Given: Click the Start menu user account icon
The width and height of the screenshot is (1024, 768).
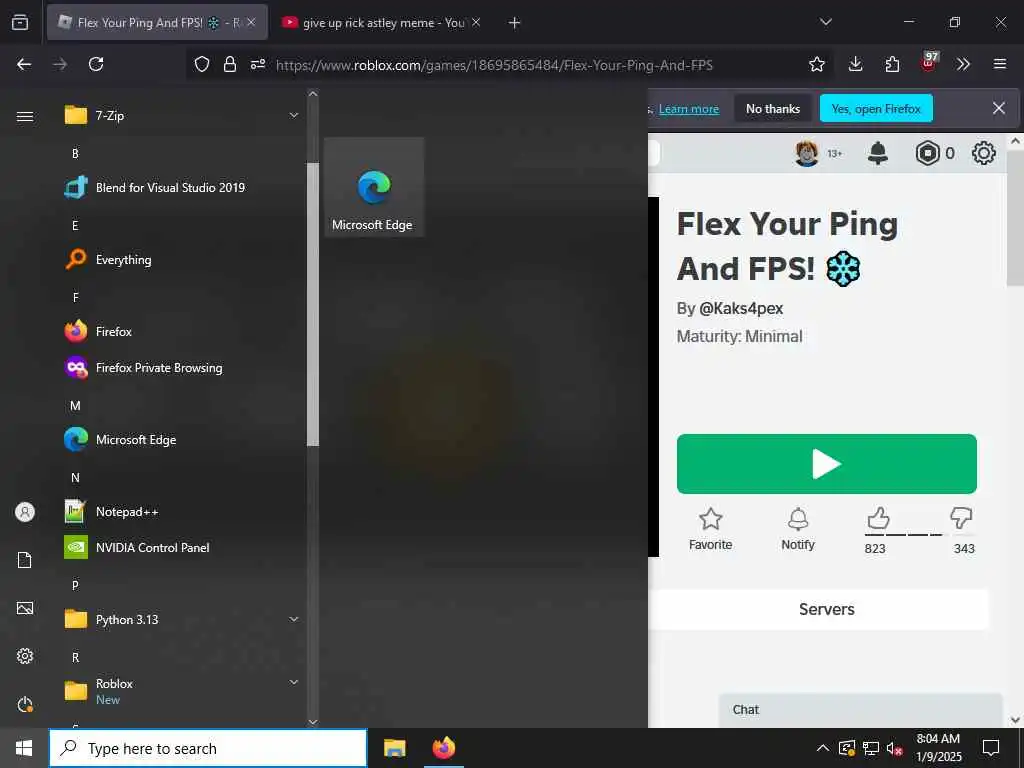Looking at the screenshot, I should pos(25,512).
